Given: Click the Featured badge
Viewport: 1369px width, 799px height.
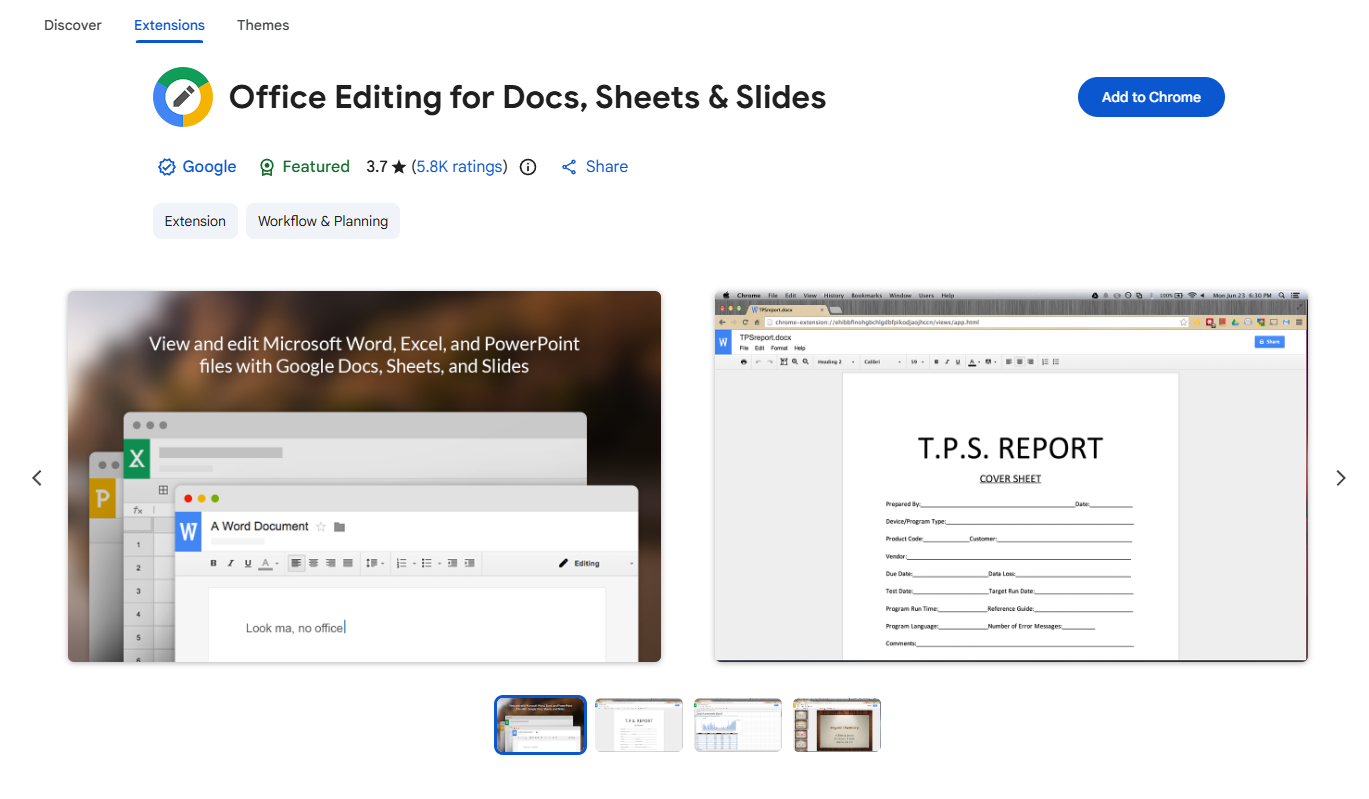Looking at the screenshot, I should pos(304,167).
